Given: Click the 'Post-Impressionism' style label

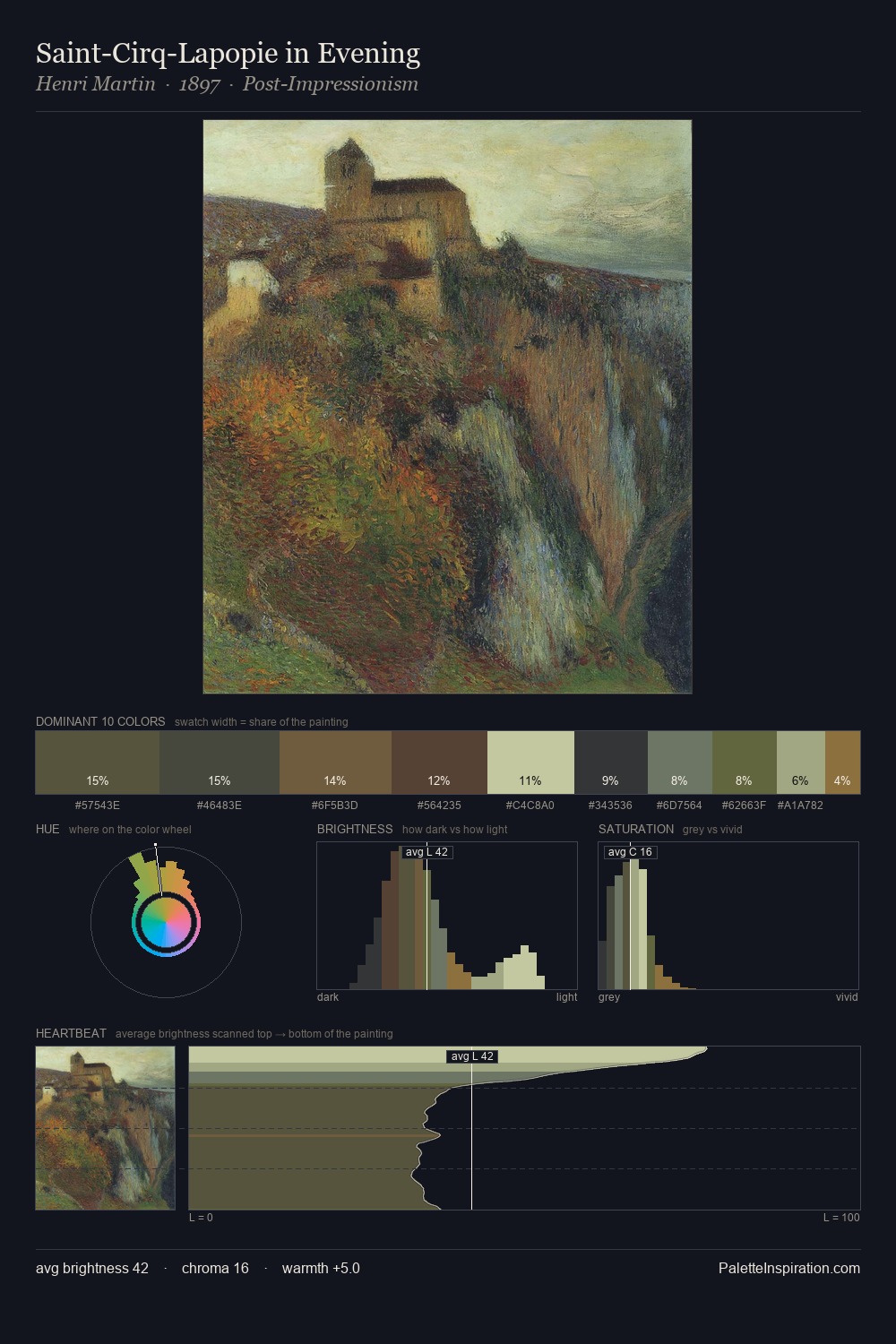Looking at the screenshot, I should click(x=331, y=84).
